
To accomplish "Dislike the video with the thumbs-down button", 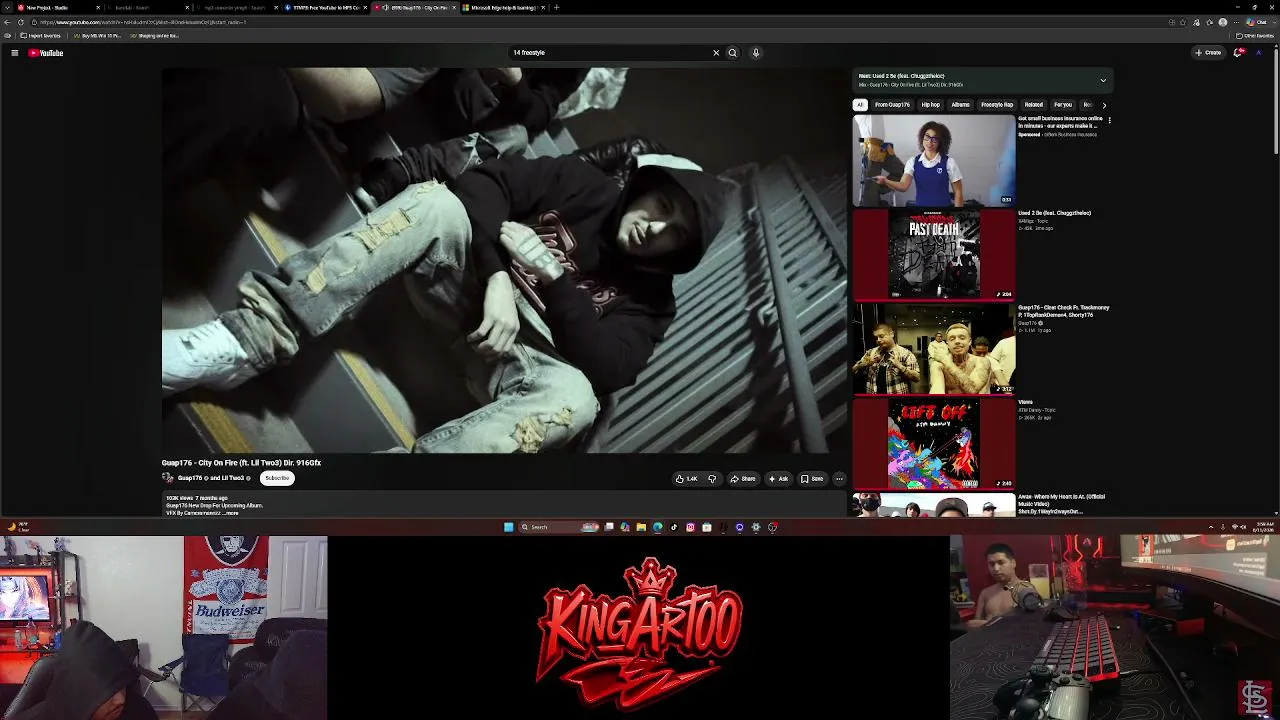I will point(712,479).
